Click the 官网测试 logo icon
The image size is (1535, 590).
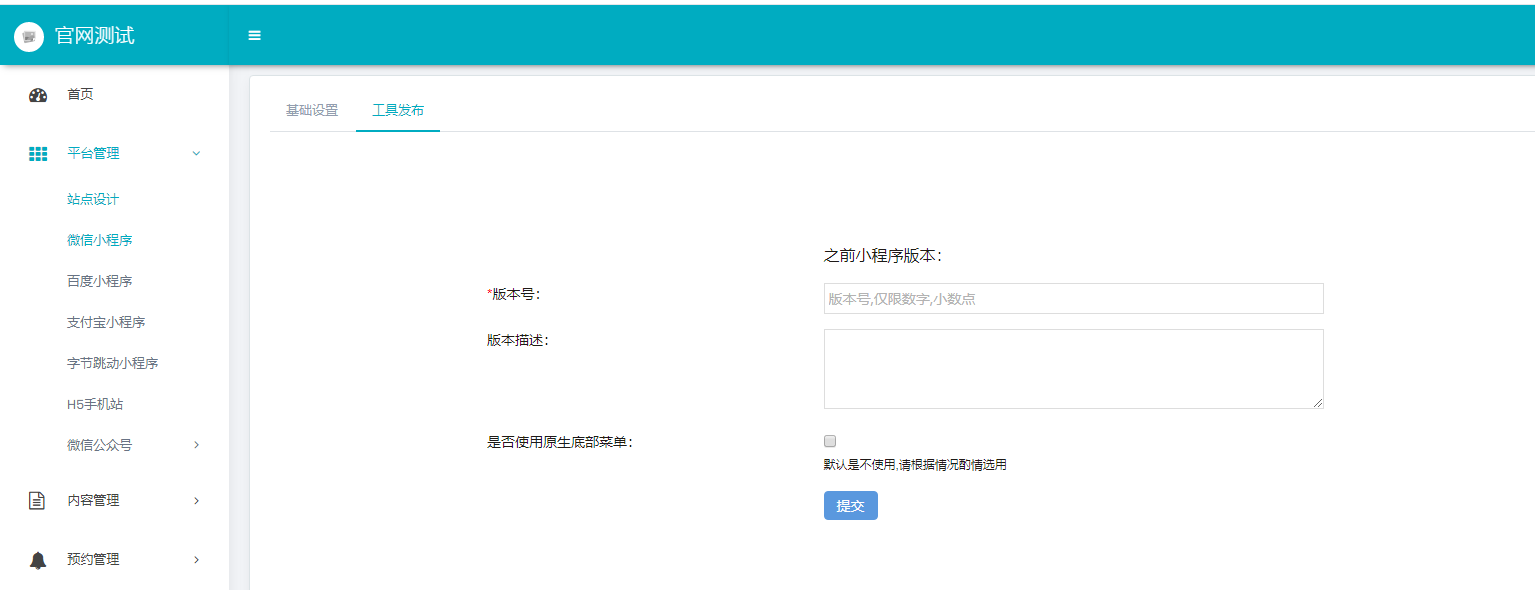[x=29, y=37]
